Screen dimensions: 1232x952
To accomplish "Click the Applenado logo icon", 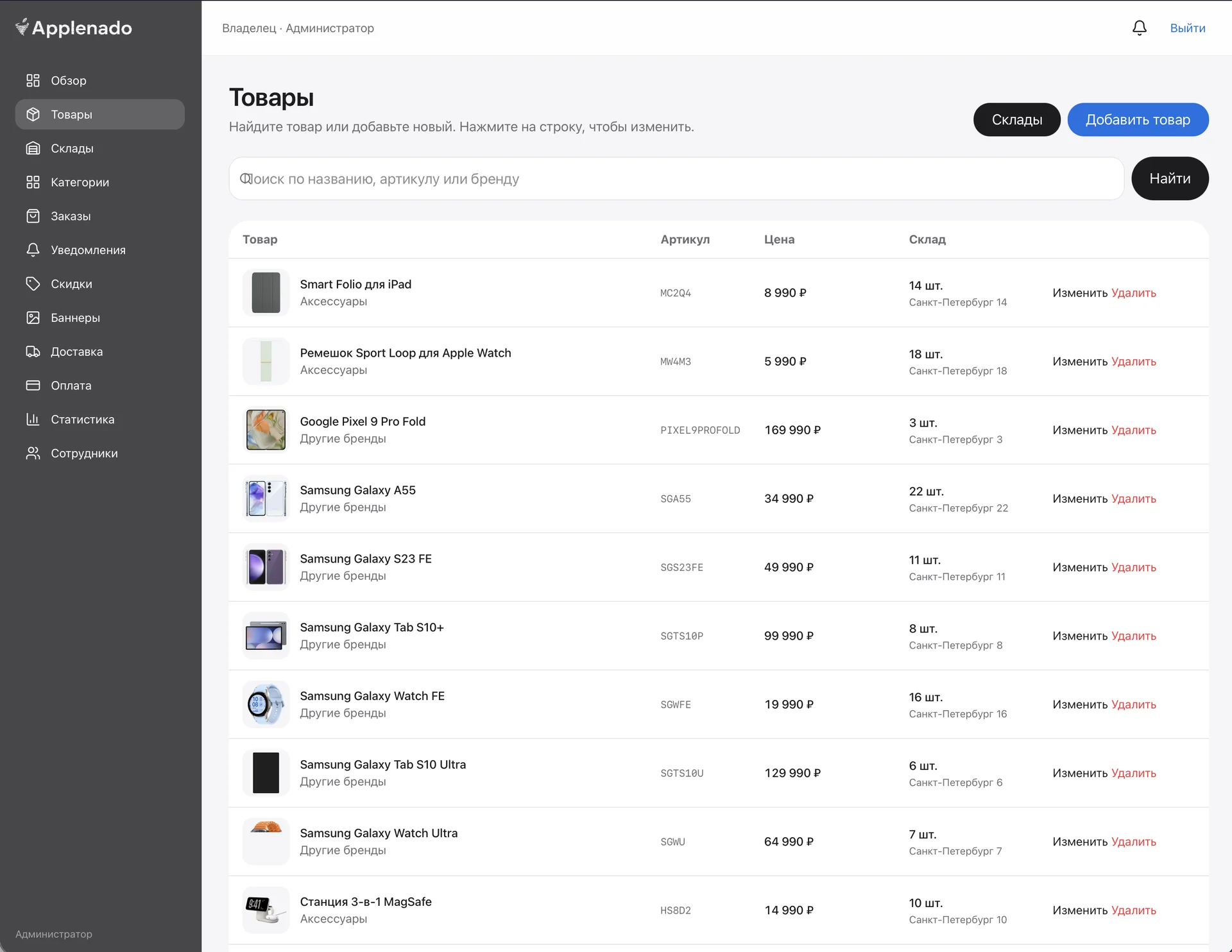I will click(x=22, y=27).
